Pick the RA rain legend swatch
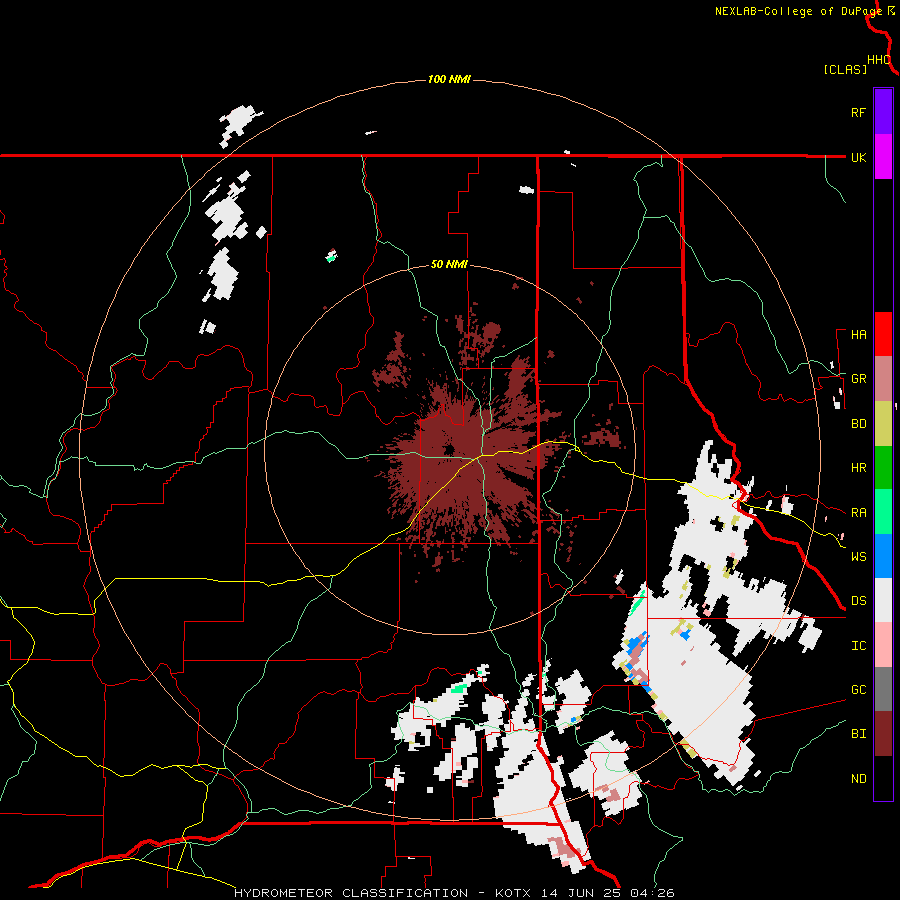The width and height of the screenshot is (900, 900). (883, 512)
